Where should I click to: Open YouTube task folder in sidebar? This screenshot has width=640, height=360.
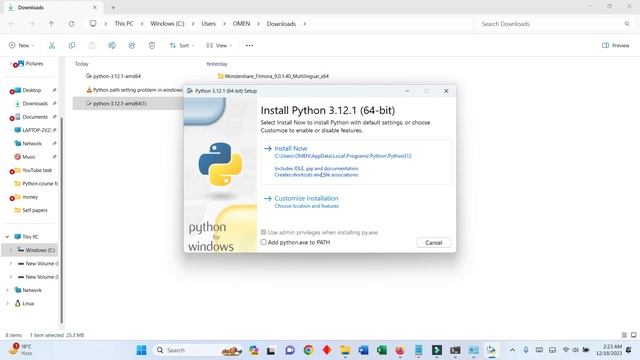point(37,170)
